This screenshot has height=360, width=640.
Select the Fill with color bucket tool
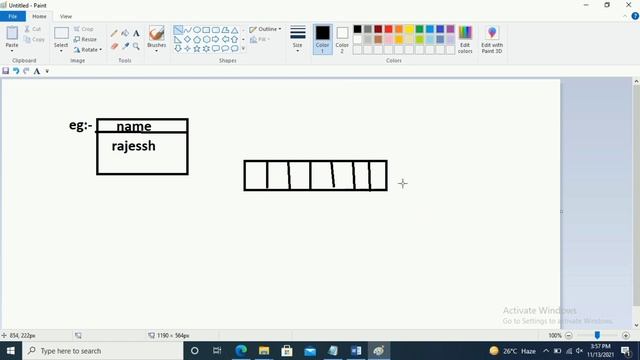point(125,33)
